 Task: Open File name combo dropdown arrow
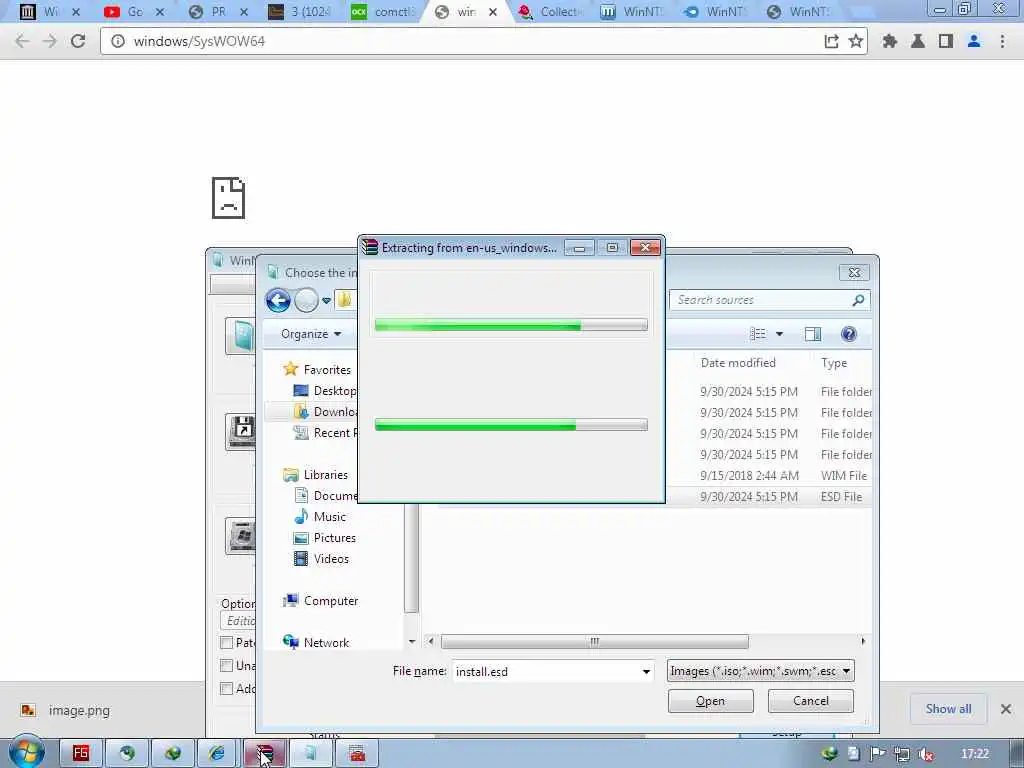(x=646, y=671)
